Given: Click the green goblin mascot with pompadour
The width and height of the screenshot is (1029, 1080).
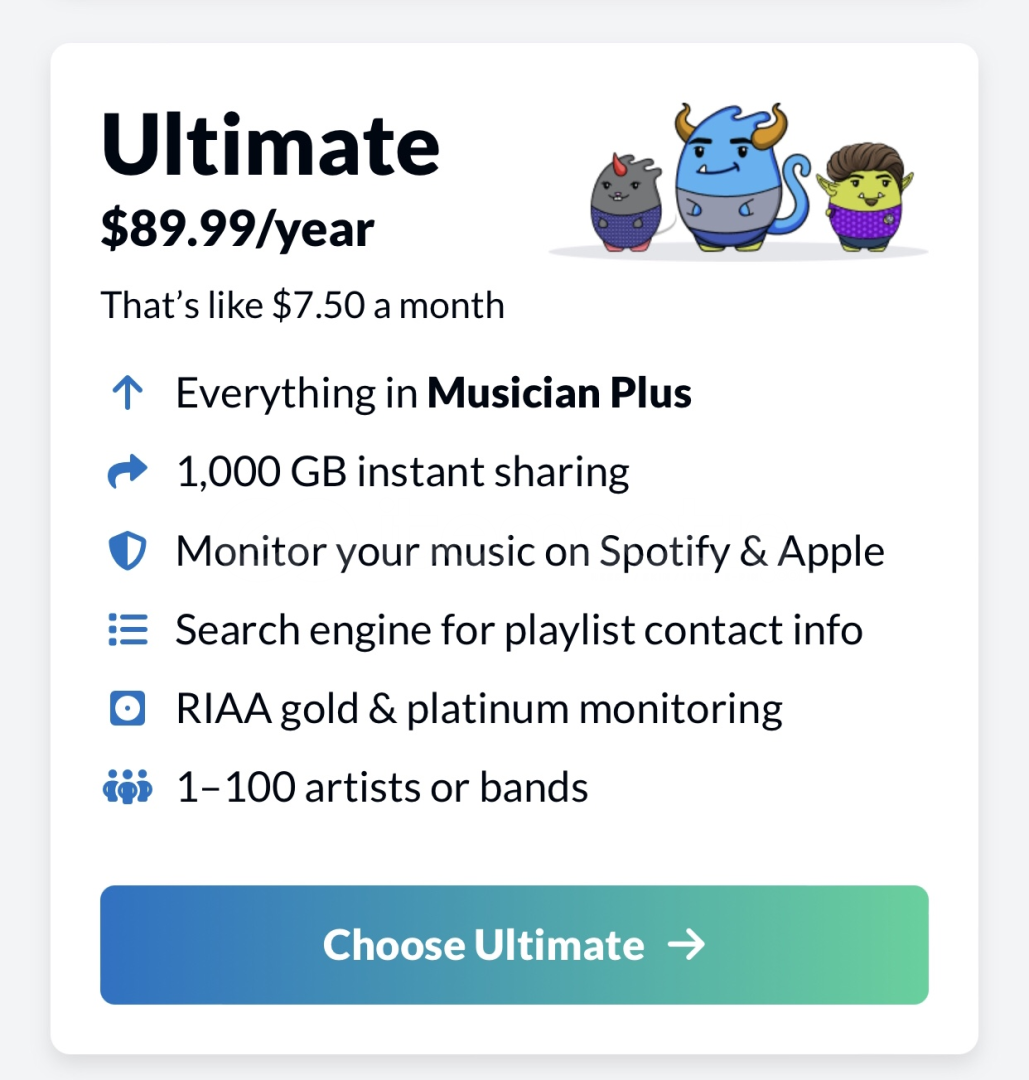Looking at the screenshot, I should click(x=866, y=196).
